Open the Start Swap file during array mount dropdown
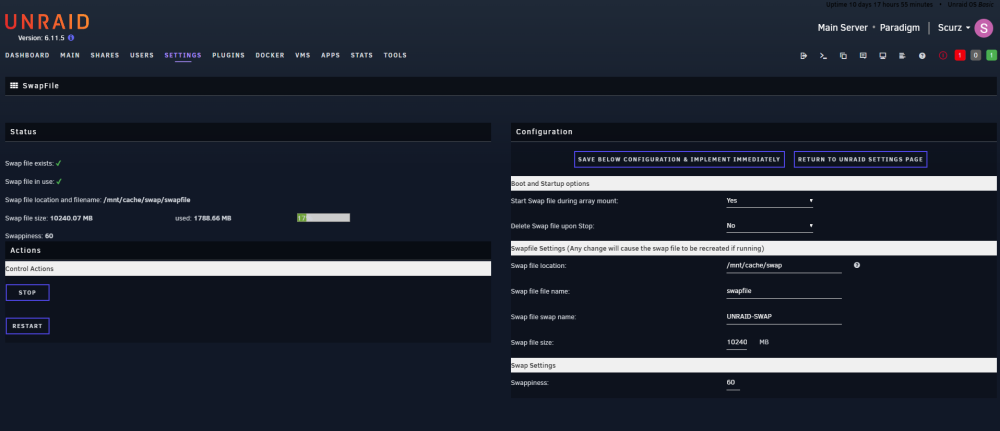Viewport: 1000px width, 431px height. pos(770,201)
